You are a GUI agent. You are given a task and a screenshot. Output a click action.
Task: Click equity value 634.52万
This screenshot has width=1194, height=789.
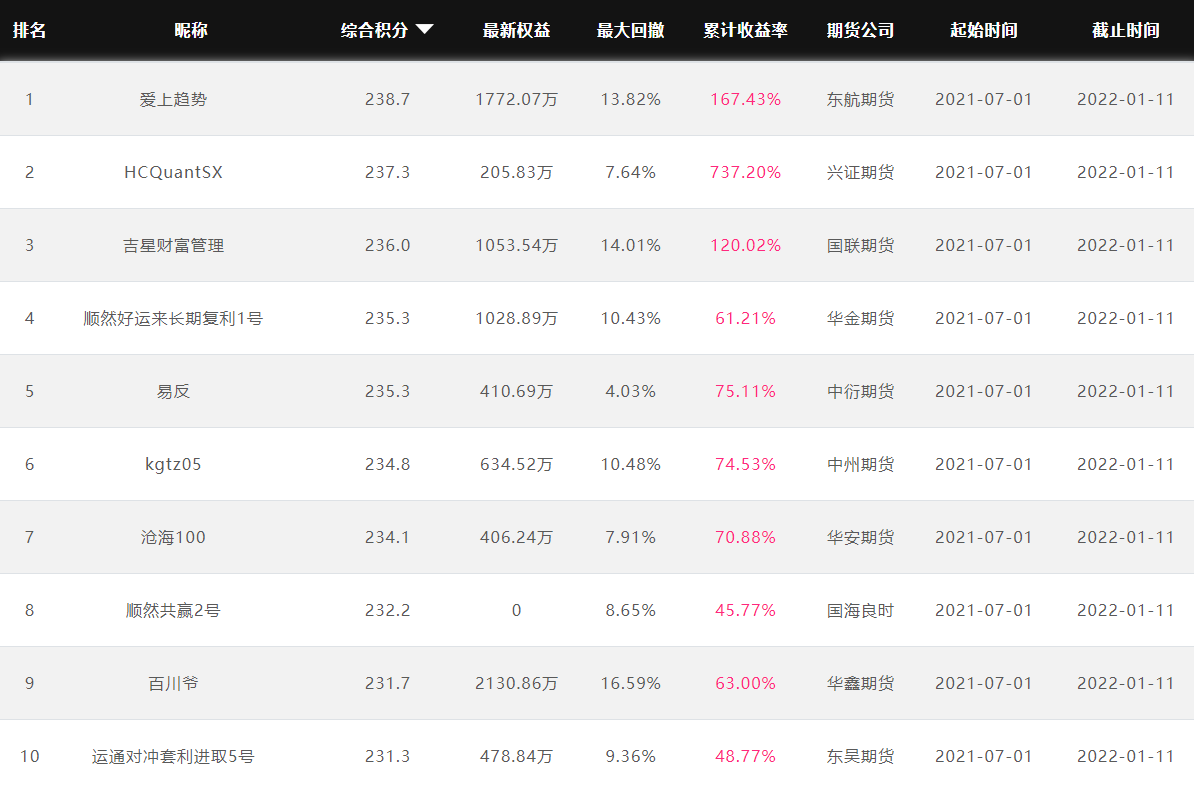coord(516,465)
